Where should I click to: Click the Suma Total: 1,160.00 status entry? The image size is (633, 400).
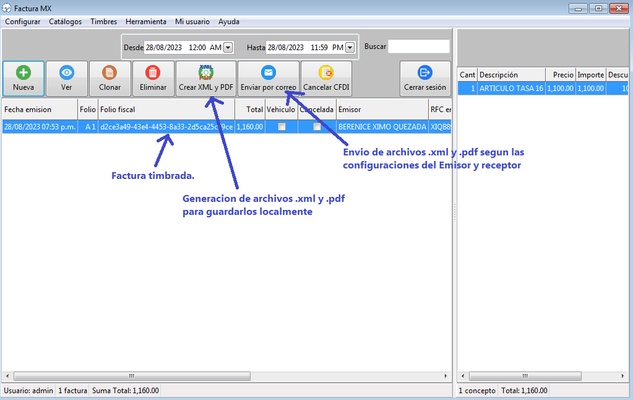(126, 391)
